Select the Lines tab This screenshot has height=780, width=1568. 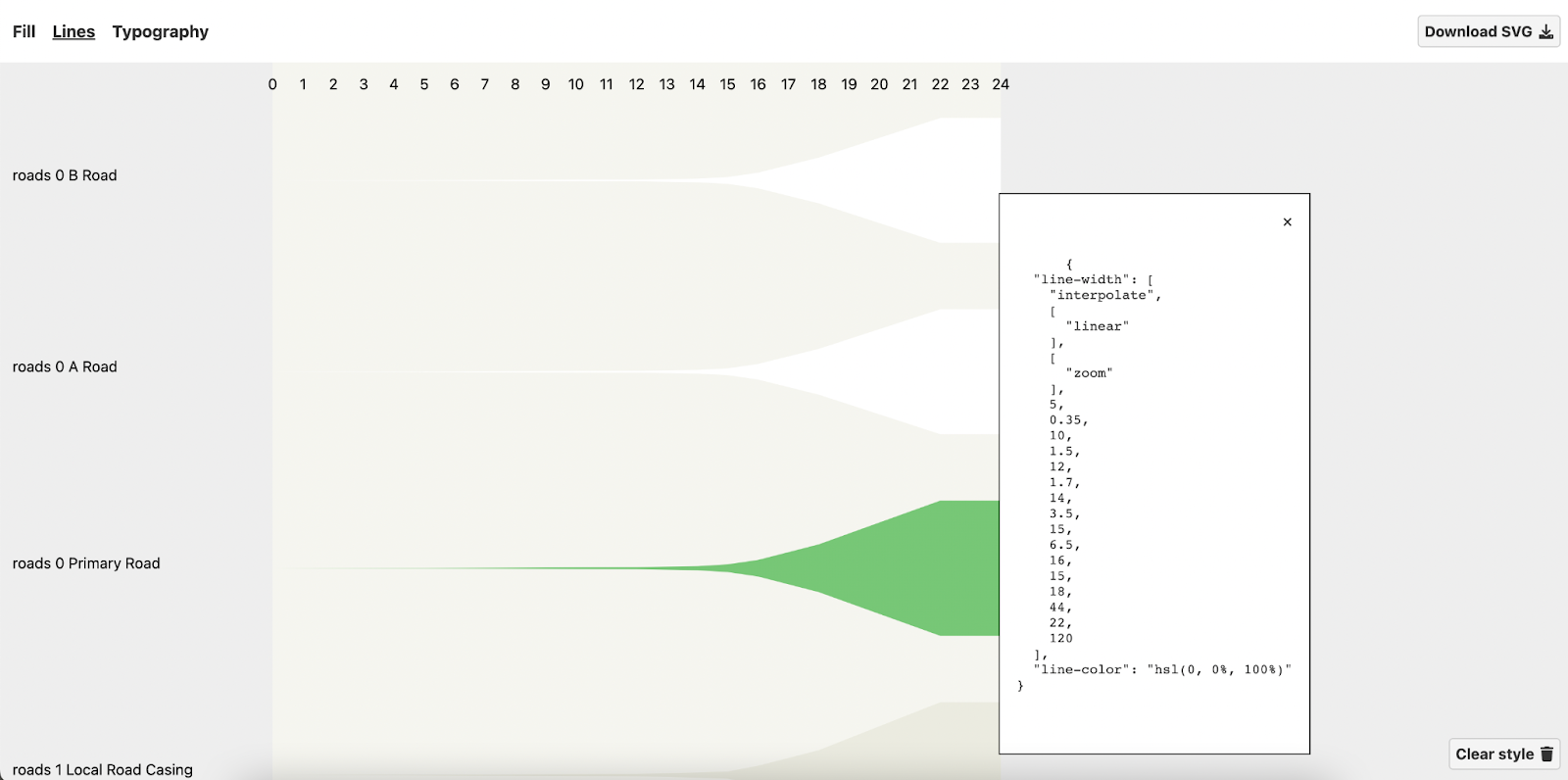73,31
